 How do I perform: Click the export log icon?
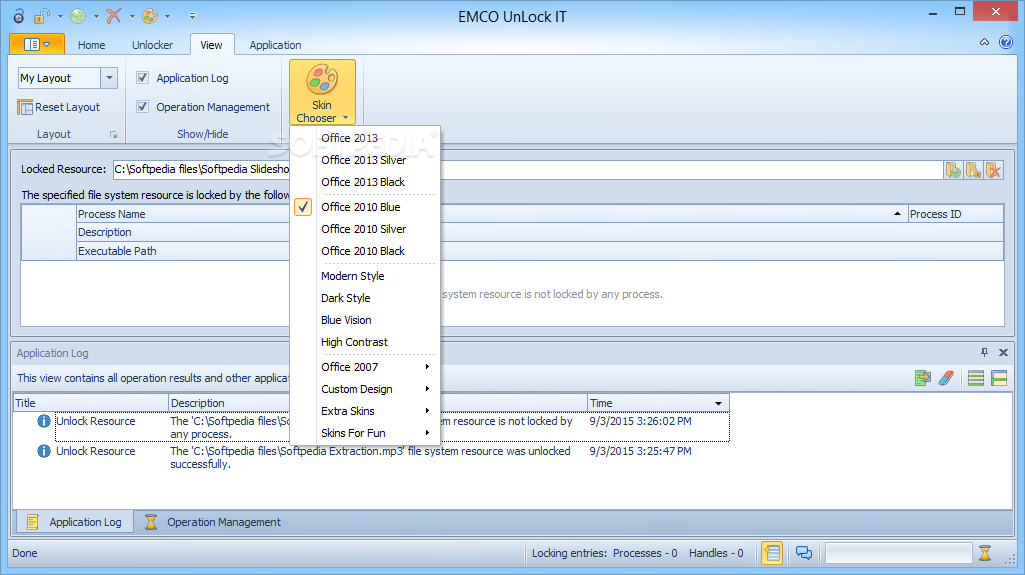(923, 378)
